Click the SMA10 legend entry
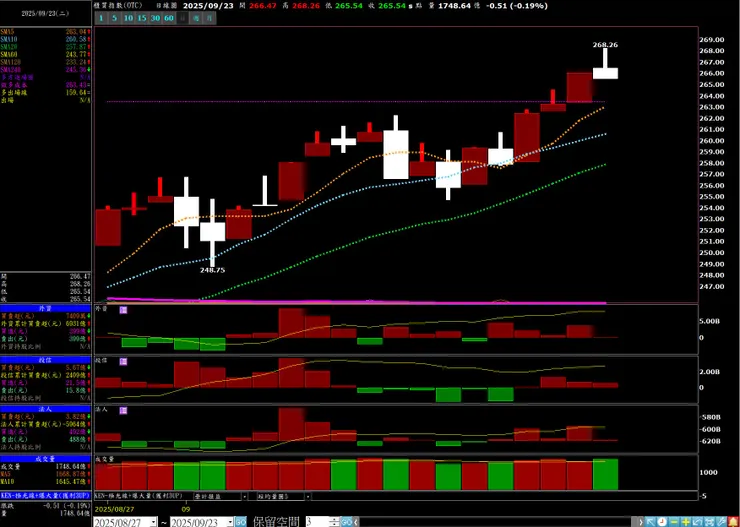Screen dimensions: 740x527 click(46, 39)
